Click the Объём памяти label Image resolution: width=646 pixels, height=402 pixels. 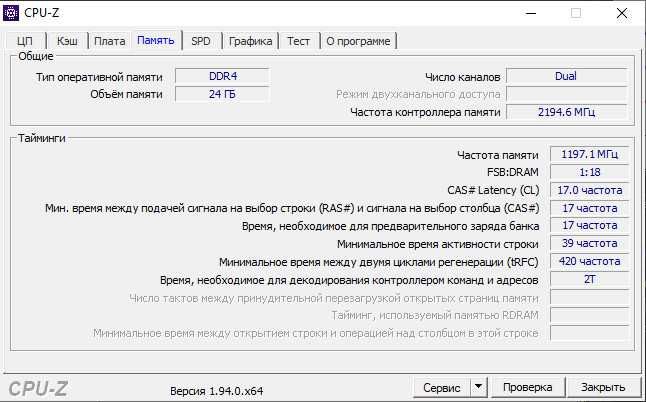click(126, 94)
